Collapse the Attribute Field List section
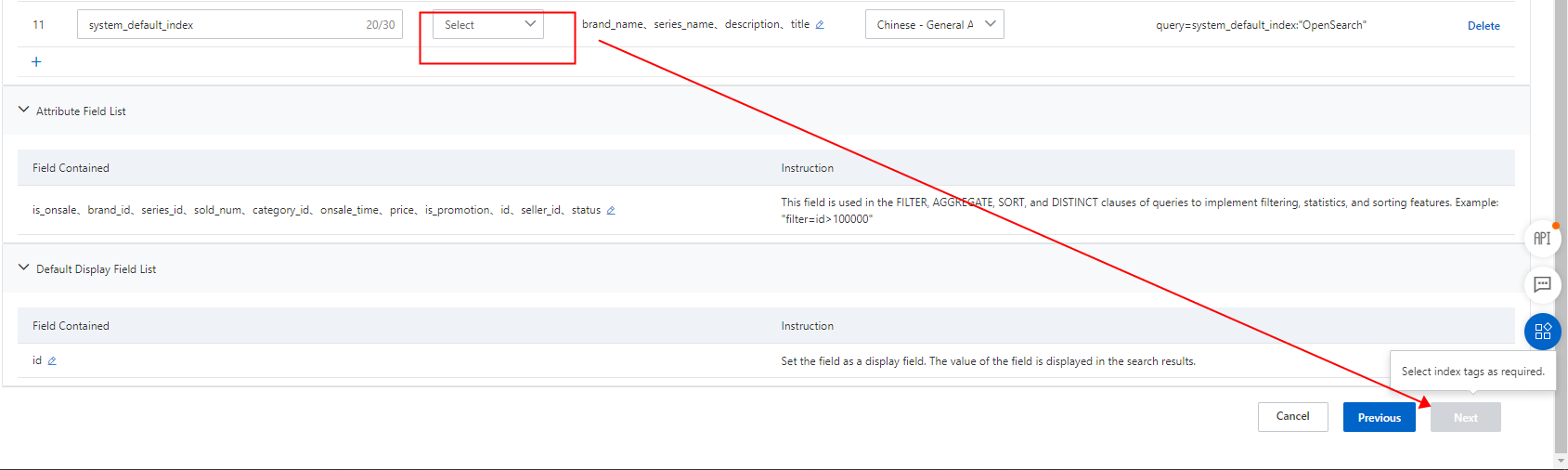The width and height of the screenshot is (1568, 470). 24,110
